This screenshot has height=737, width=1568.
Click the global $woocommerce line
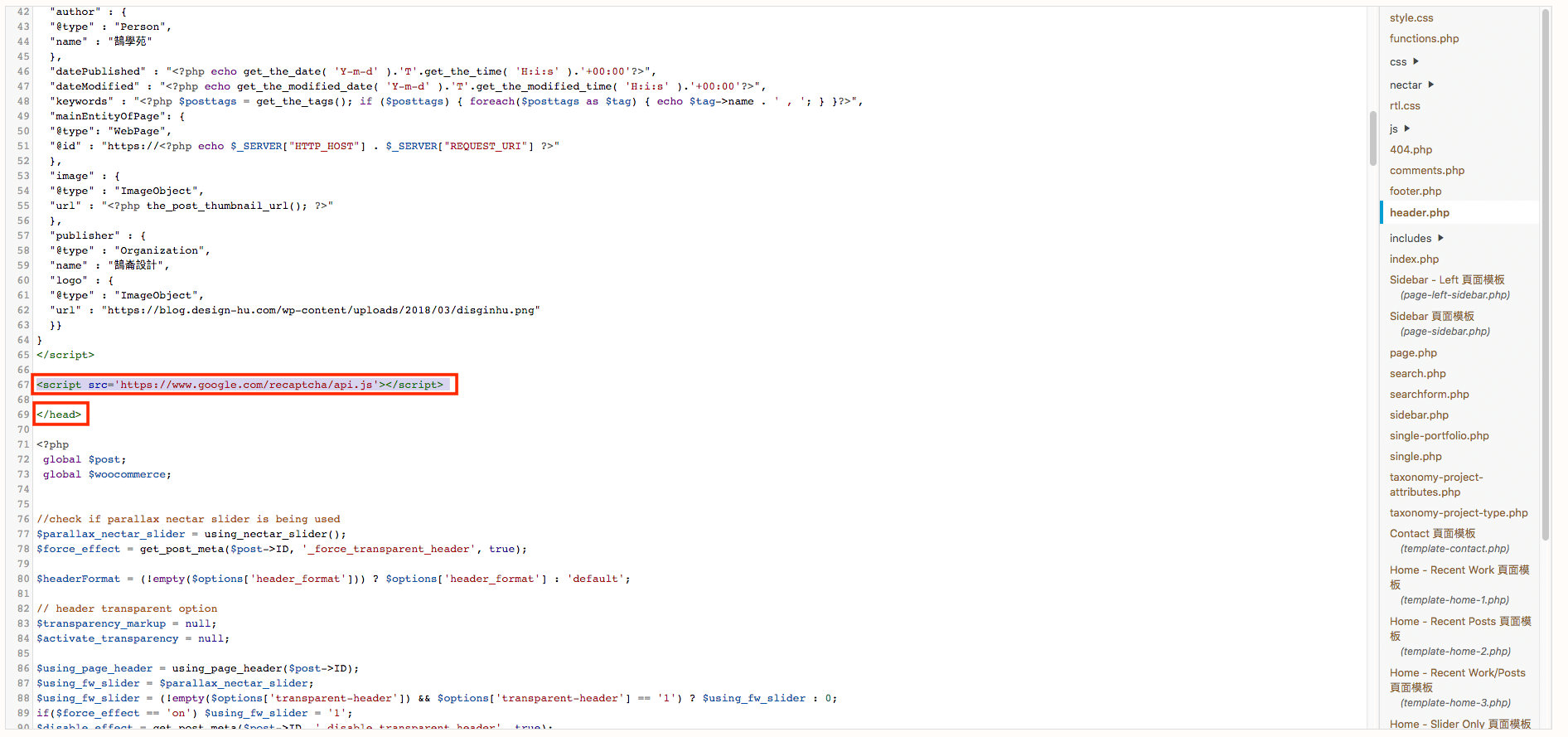click(107, 474)
